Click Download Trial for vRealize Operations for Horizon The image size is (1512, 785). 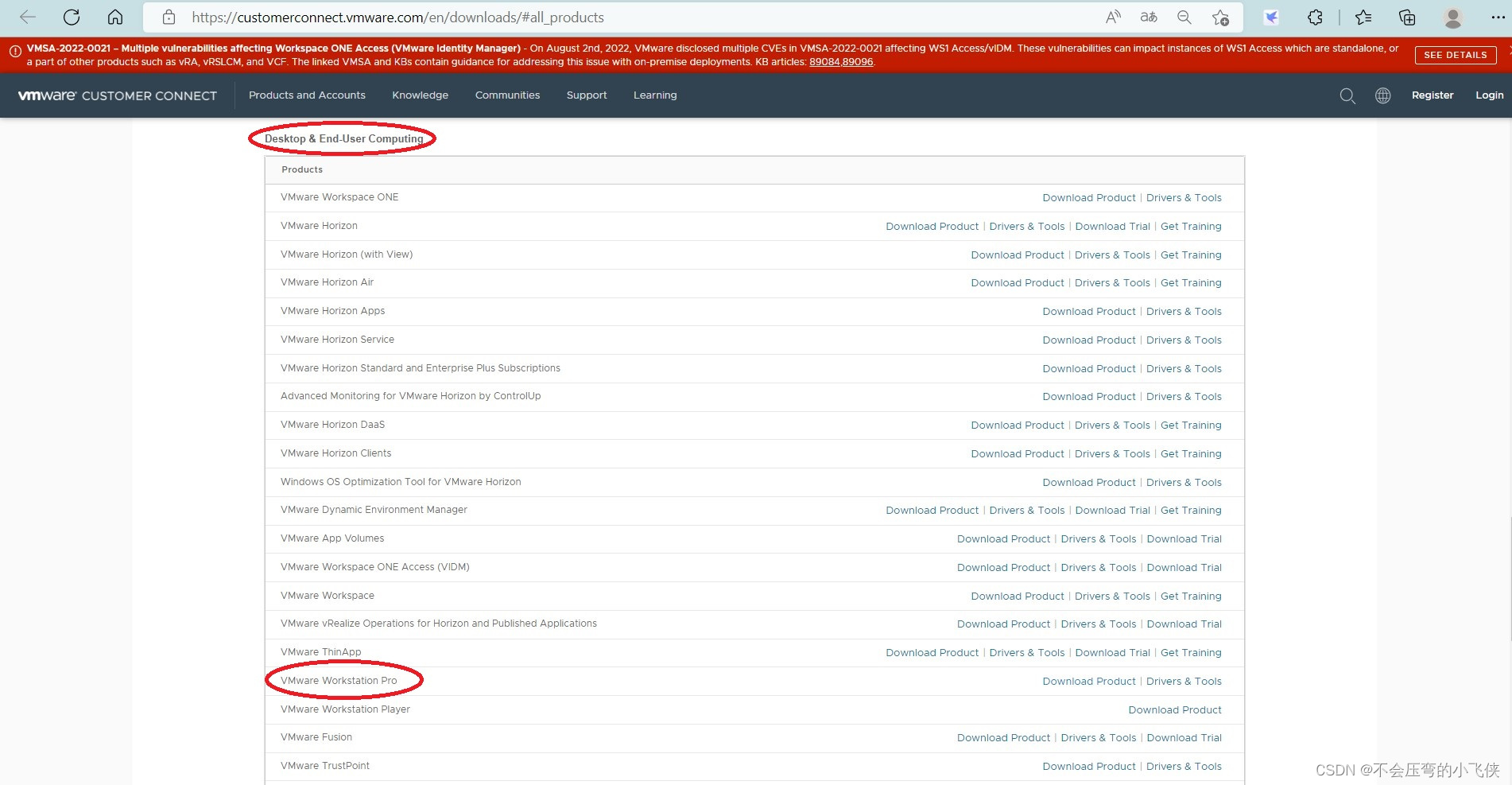(1184, 624)
